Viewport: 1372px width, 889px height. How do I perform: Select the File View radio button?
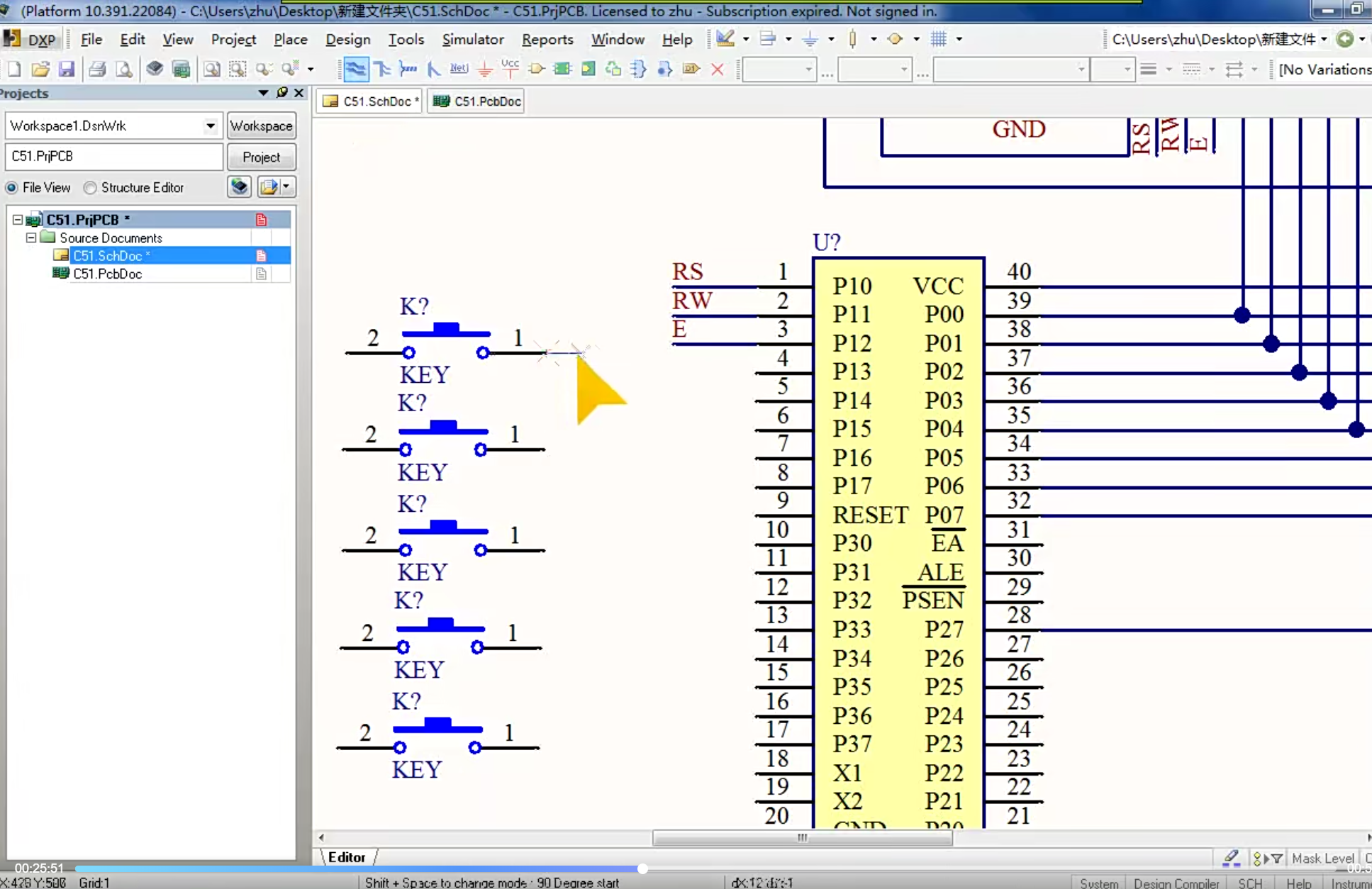click(11, 188)
